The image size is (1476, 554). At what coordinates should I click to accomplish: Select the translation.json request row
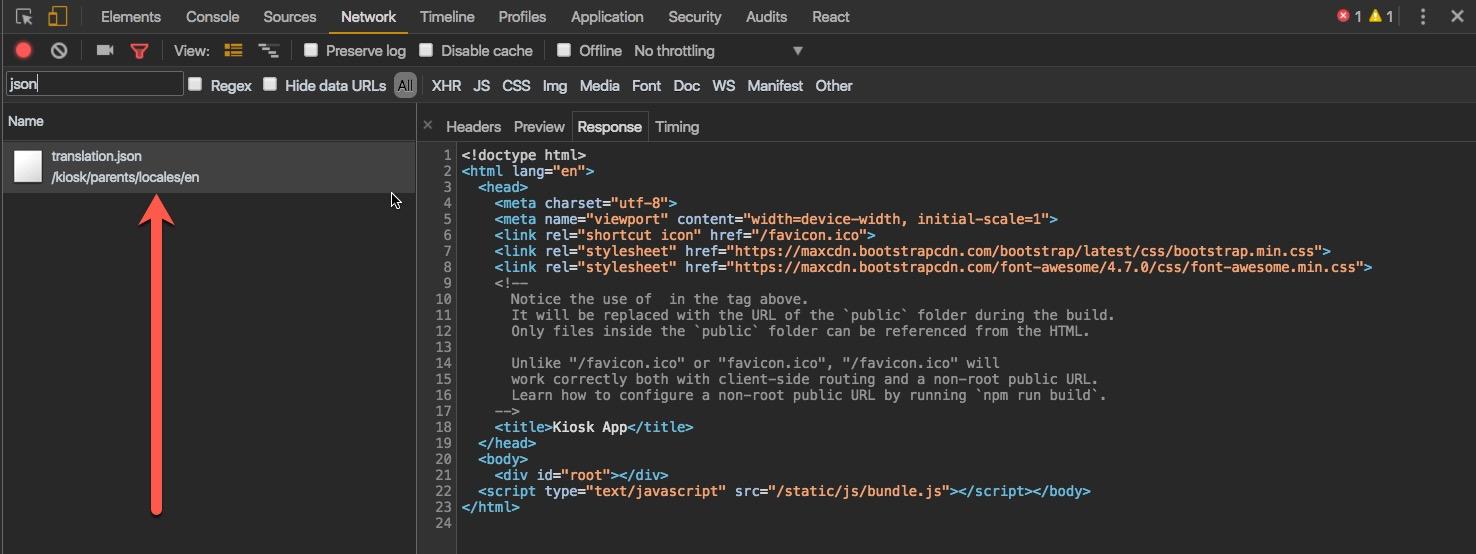pyautogui.click(x=208, y=166)
